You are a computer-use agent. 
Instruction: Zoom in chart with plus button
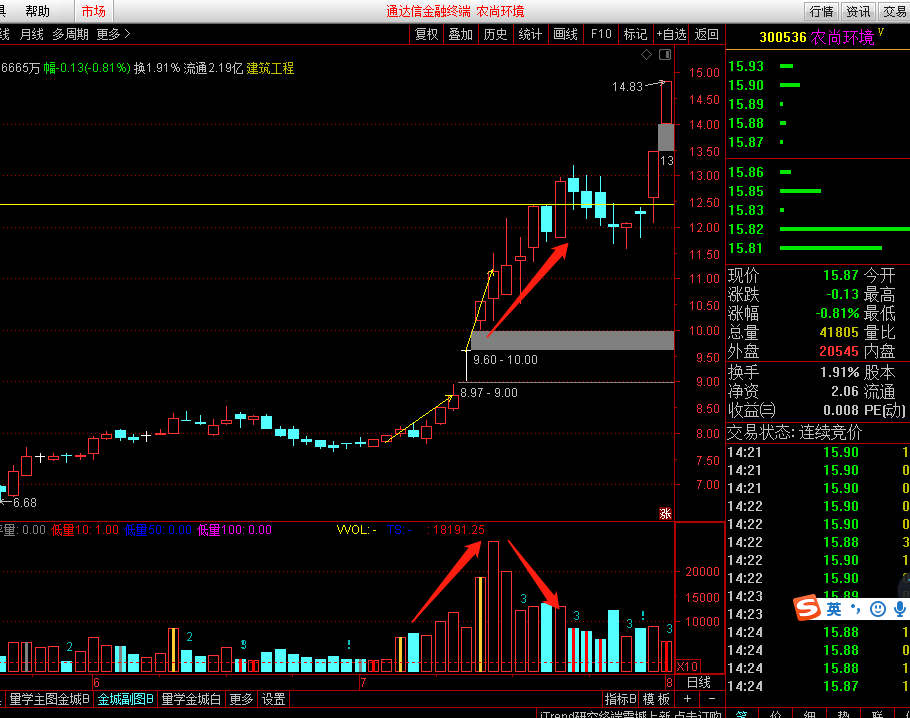(x=688, y=699)
